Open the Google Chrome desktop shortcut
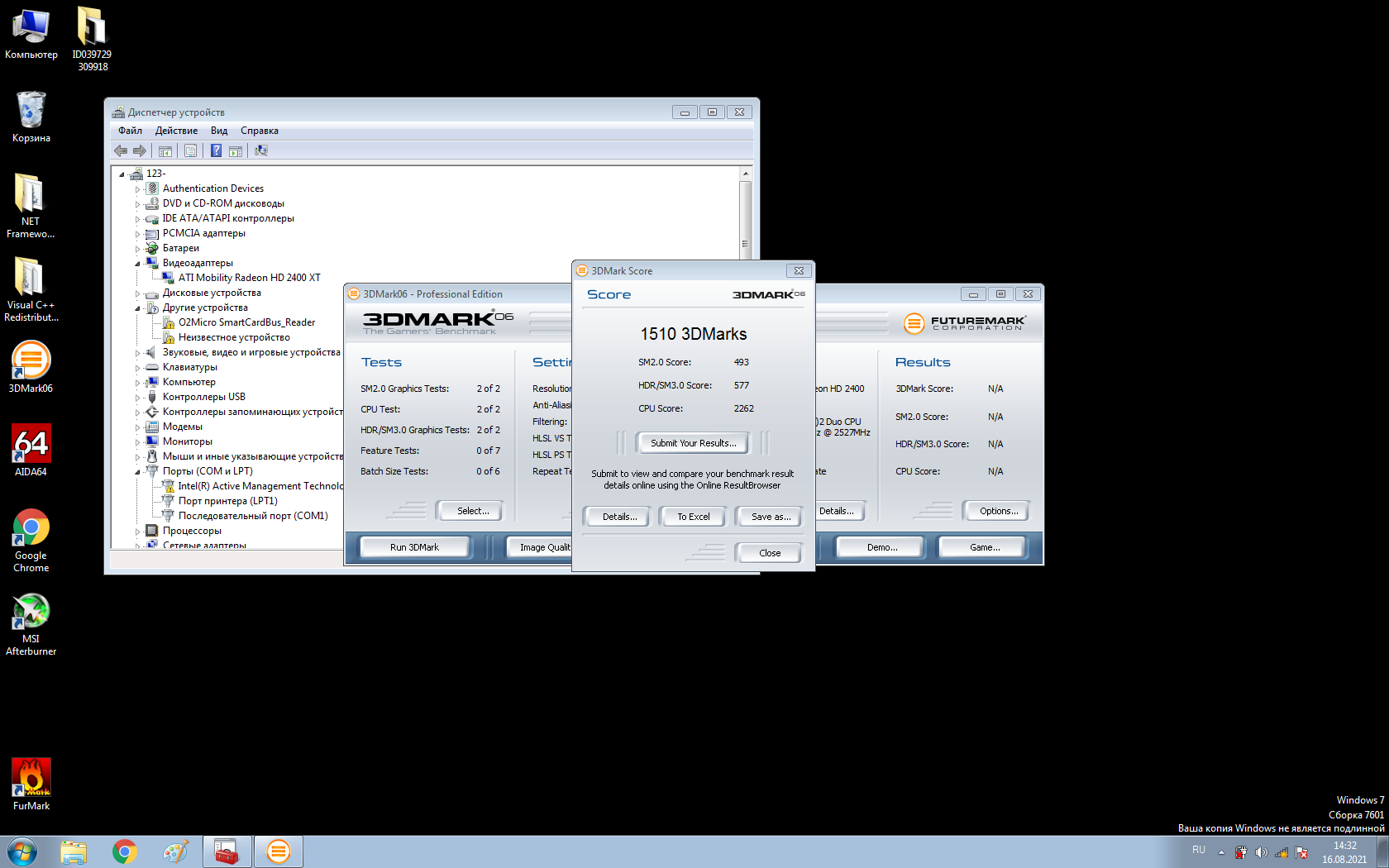 tap(31, 540)
